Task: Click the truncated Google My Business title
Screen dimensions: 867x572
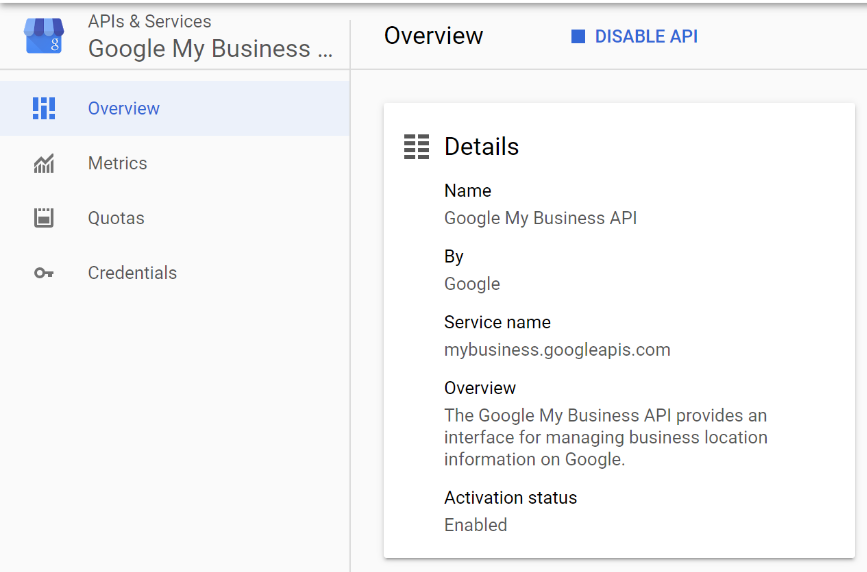Action: (211, 49)
